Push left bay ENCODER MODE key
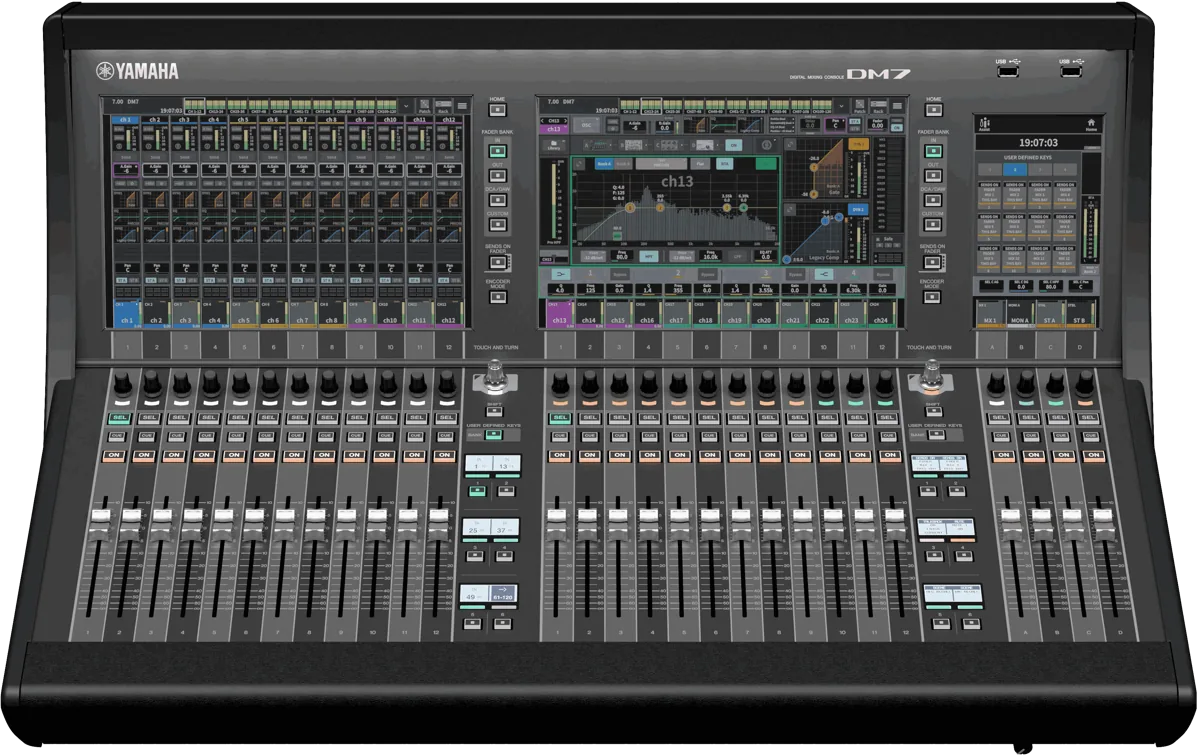 click(x=498, y=297)
